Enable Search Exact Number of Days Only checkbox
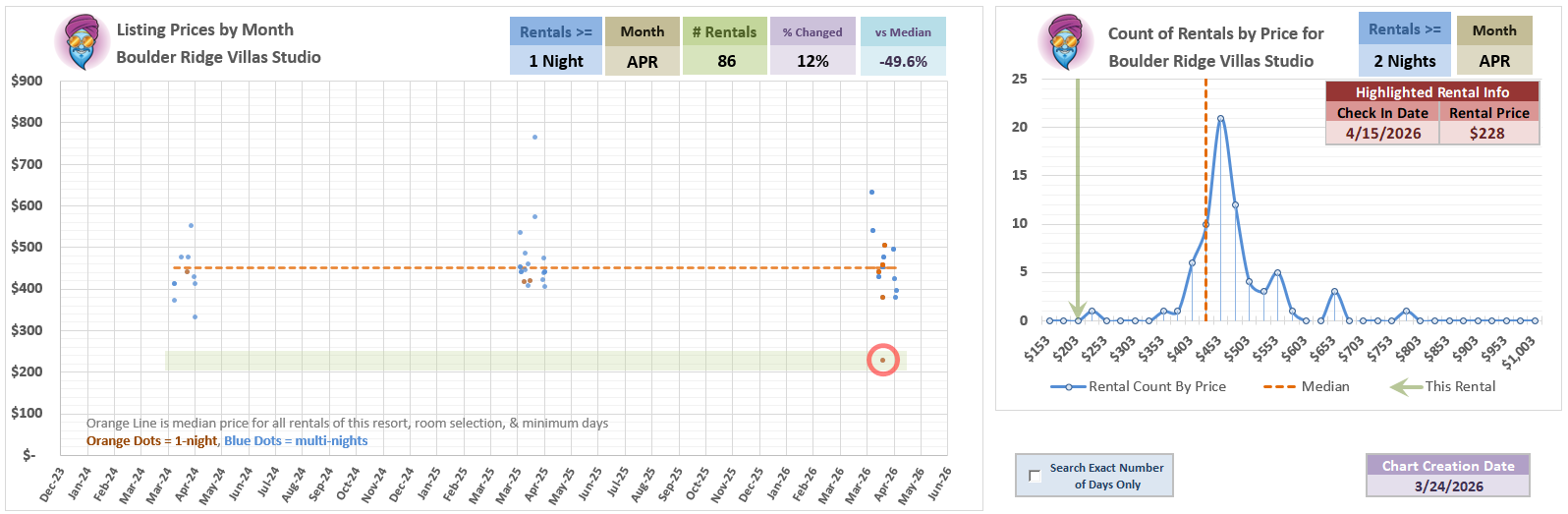The height and width of the screenshot is (514, 1568). 1035,476
